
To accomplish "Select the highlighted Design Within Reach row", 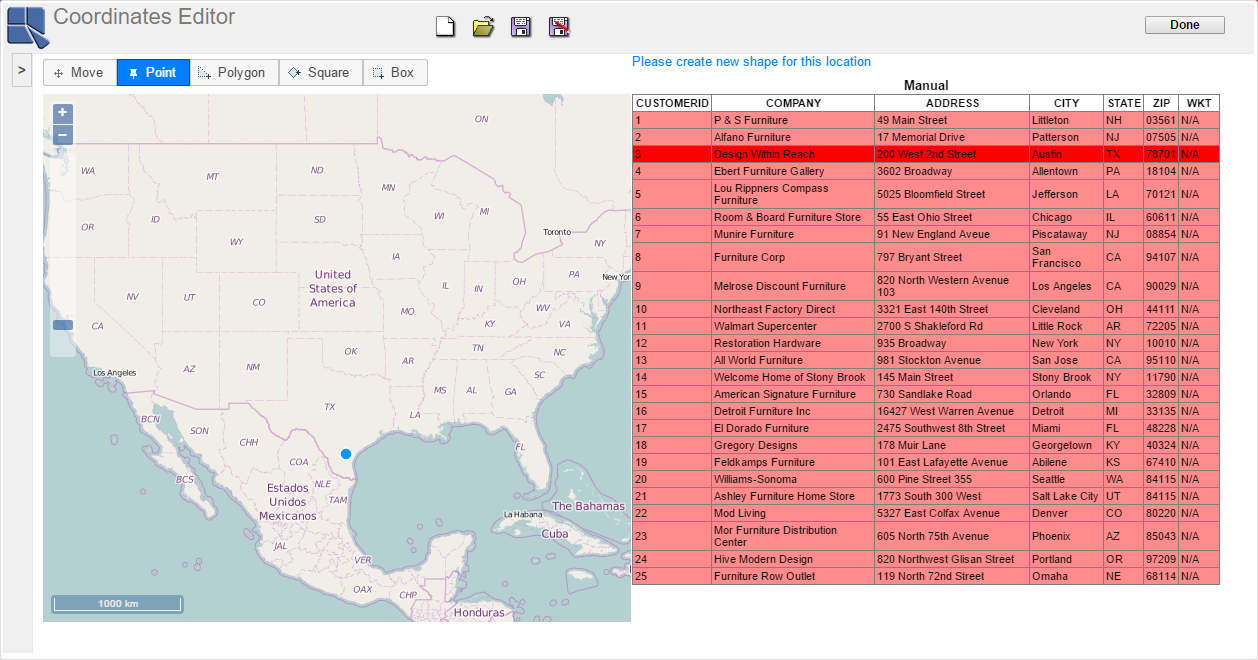I will tap(926, 154).
